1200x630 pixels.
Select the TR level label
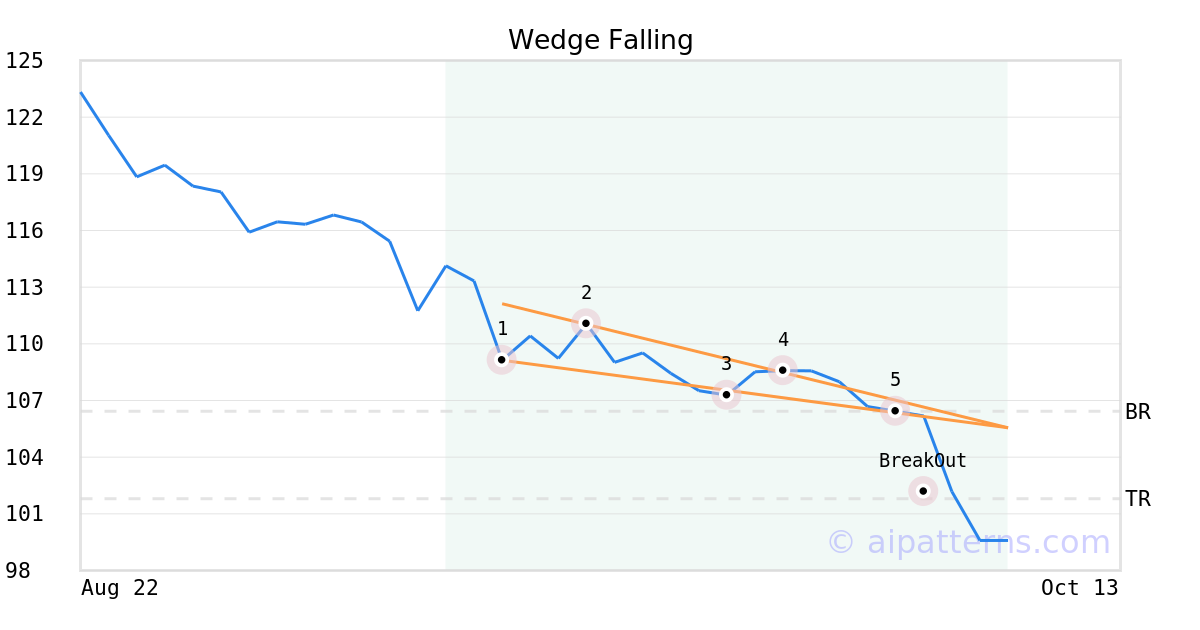click(x=1137, y=499)
